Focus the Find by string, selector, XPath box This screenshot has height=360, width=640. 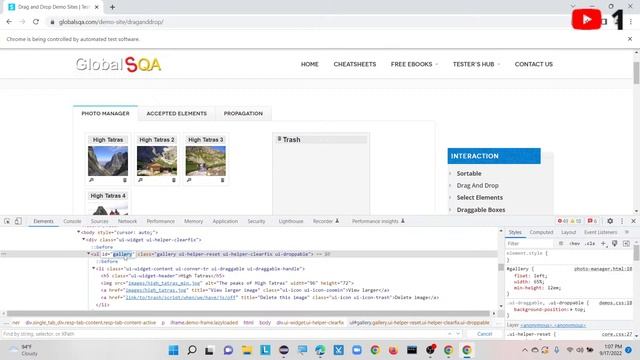[222, 333]
